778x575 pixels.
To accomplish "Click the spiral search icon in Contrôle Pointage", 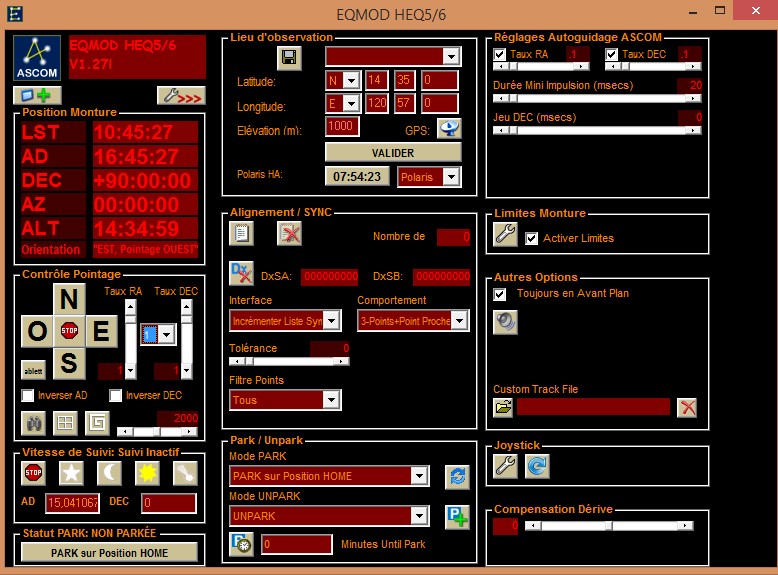I will [97, 423].
